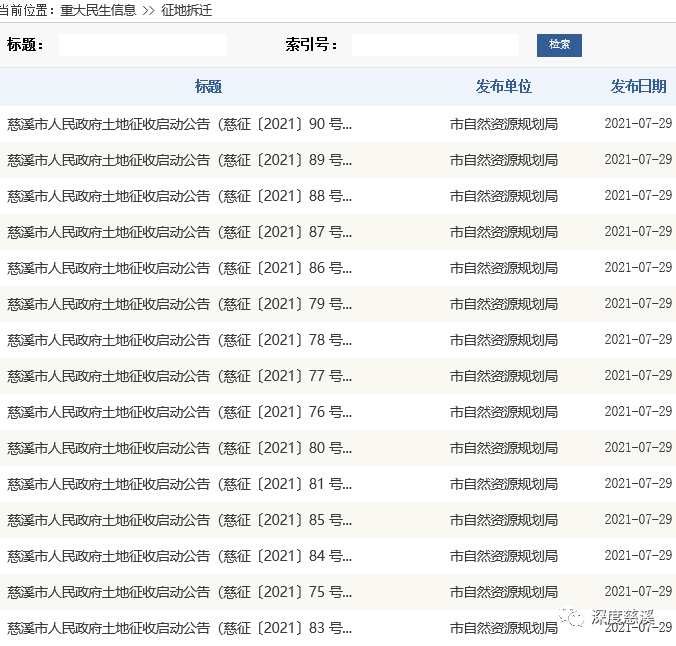Open announcement 慈征〔2021〕88号
Screen dimensions: 676x646
click(x=179, y=196)
